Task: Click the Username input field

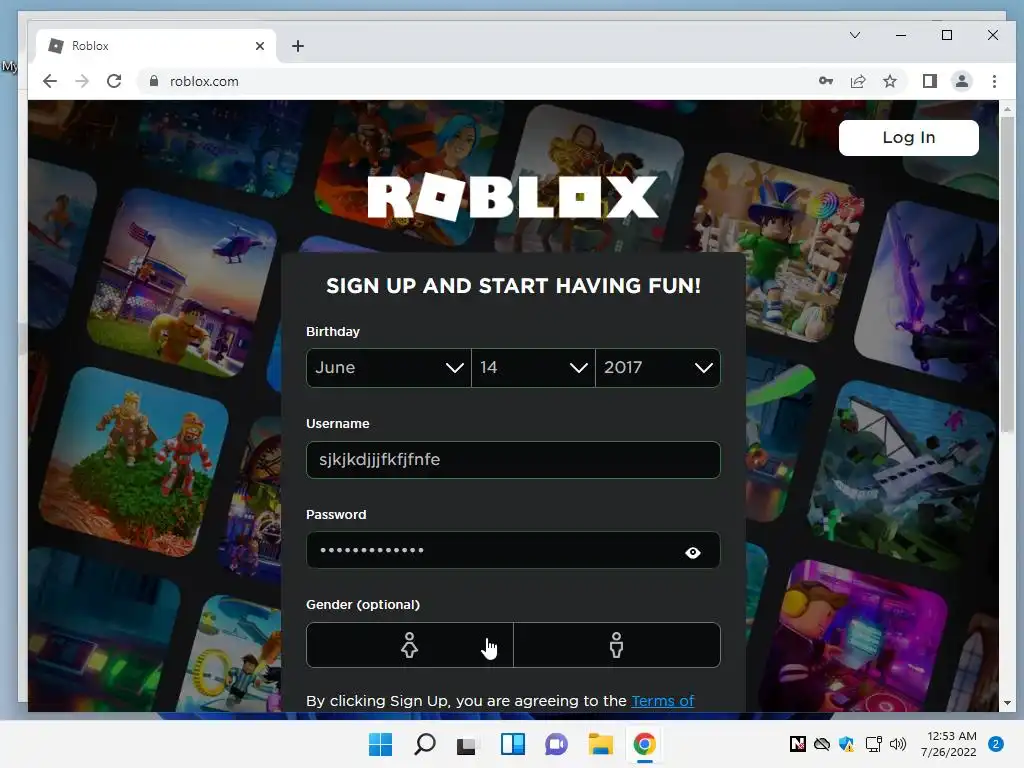Action: click(513, 460)
